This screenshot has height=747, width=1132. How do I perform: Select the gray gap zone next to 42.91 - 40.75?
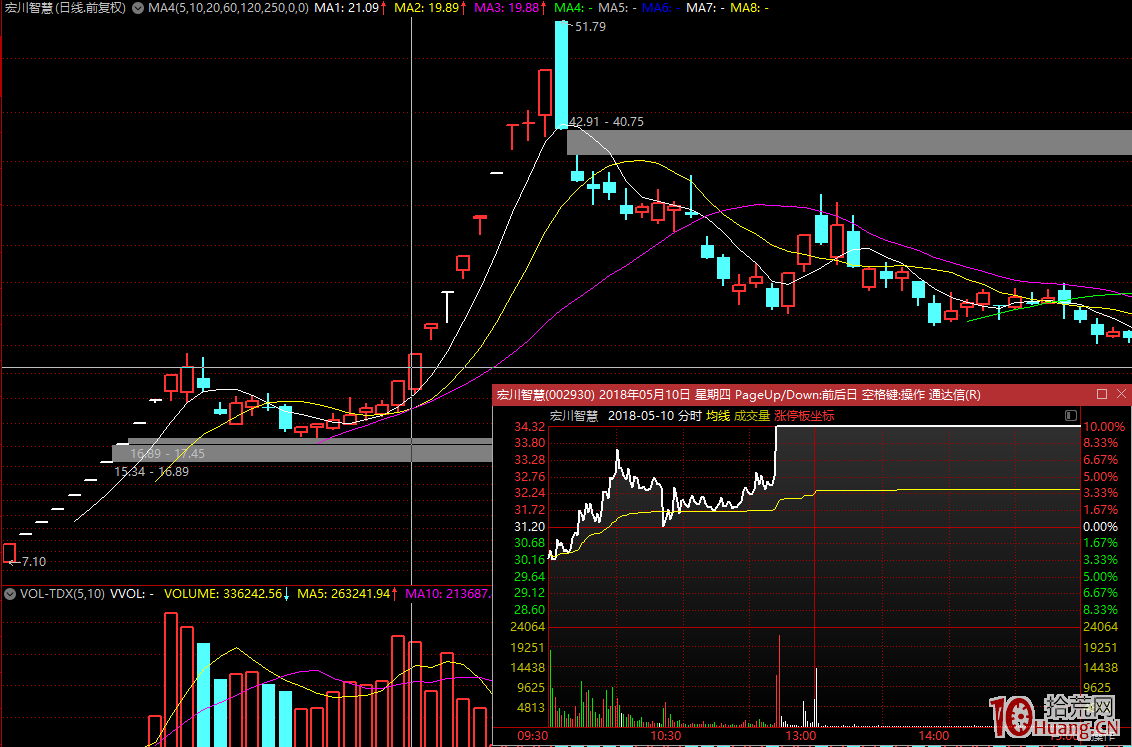click(x=849, y=142)
